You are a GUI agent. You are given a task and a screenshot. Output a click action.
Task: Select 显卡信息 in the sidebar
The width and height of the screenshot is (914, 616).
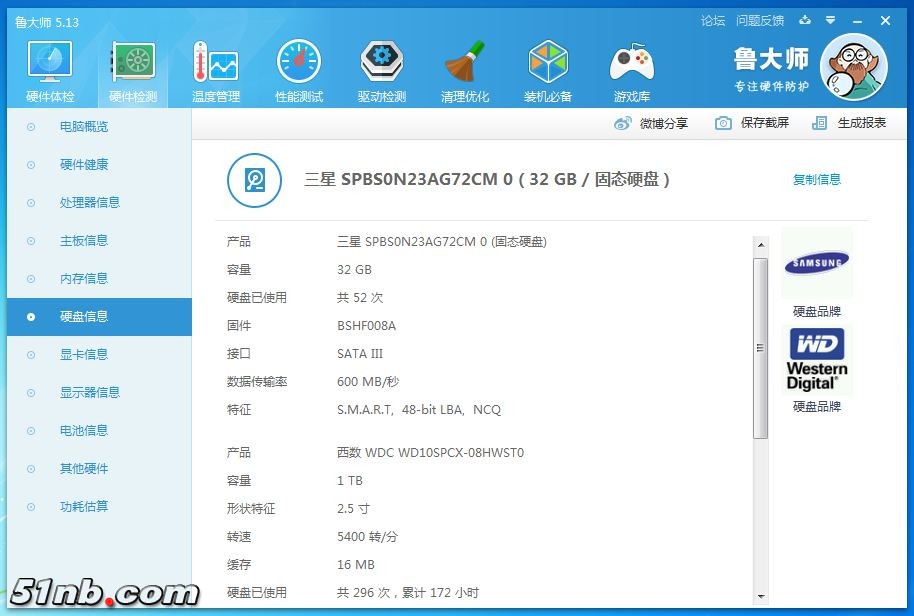coord(83,355)
